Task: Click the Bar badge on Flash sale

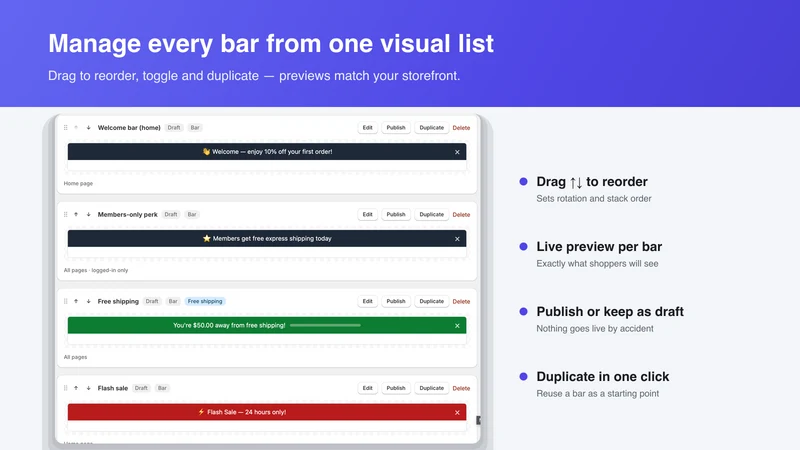Action: 162,388
